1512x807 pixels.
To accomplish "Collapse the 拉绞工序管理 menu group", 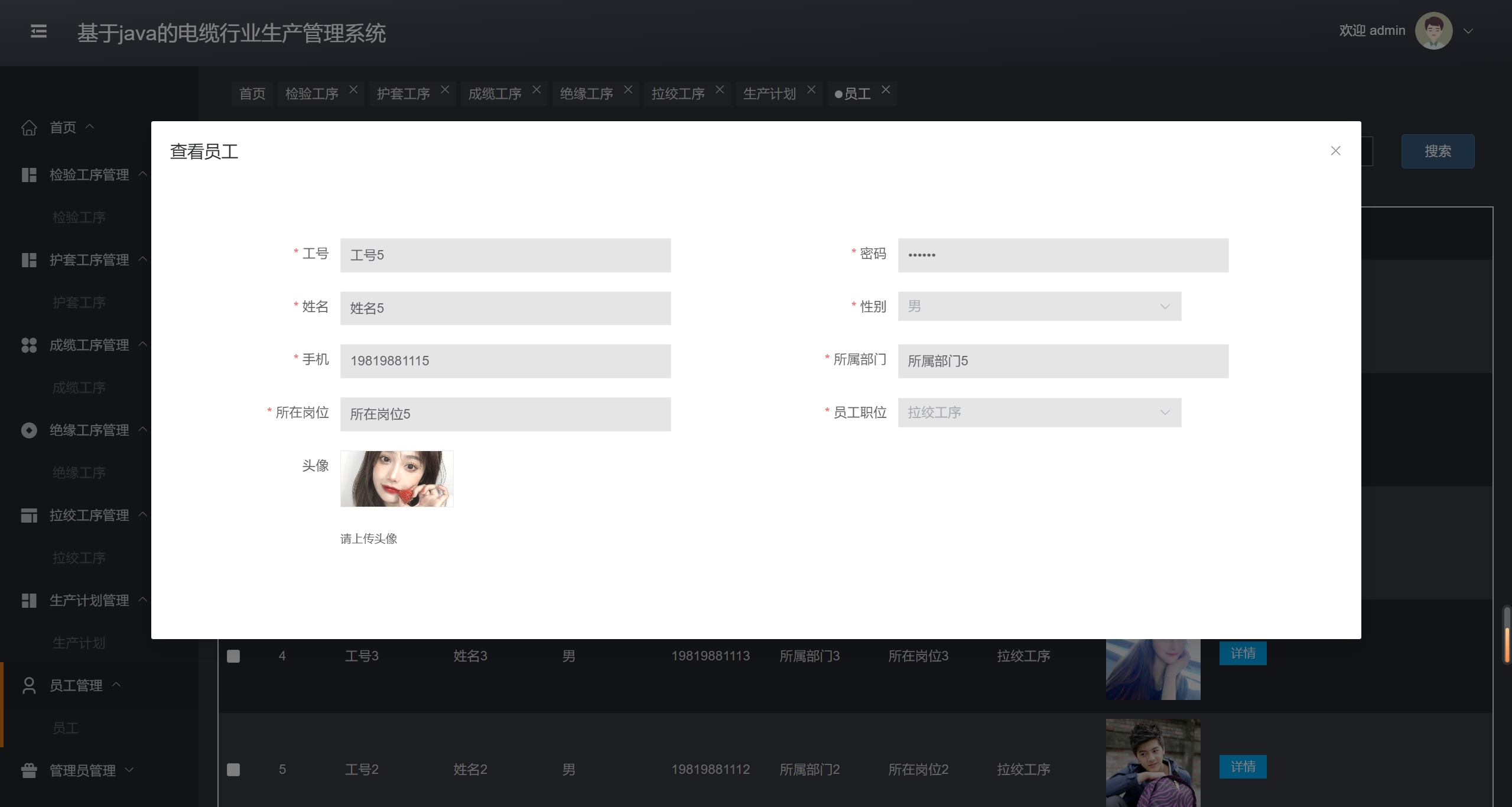I will [x=143, y=514].
